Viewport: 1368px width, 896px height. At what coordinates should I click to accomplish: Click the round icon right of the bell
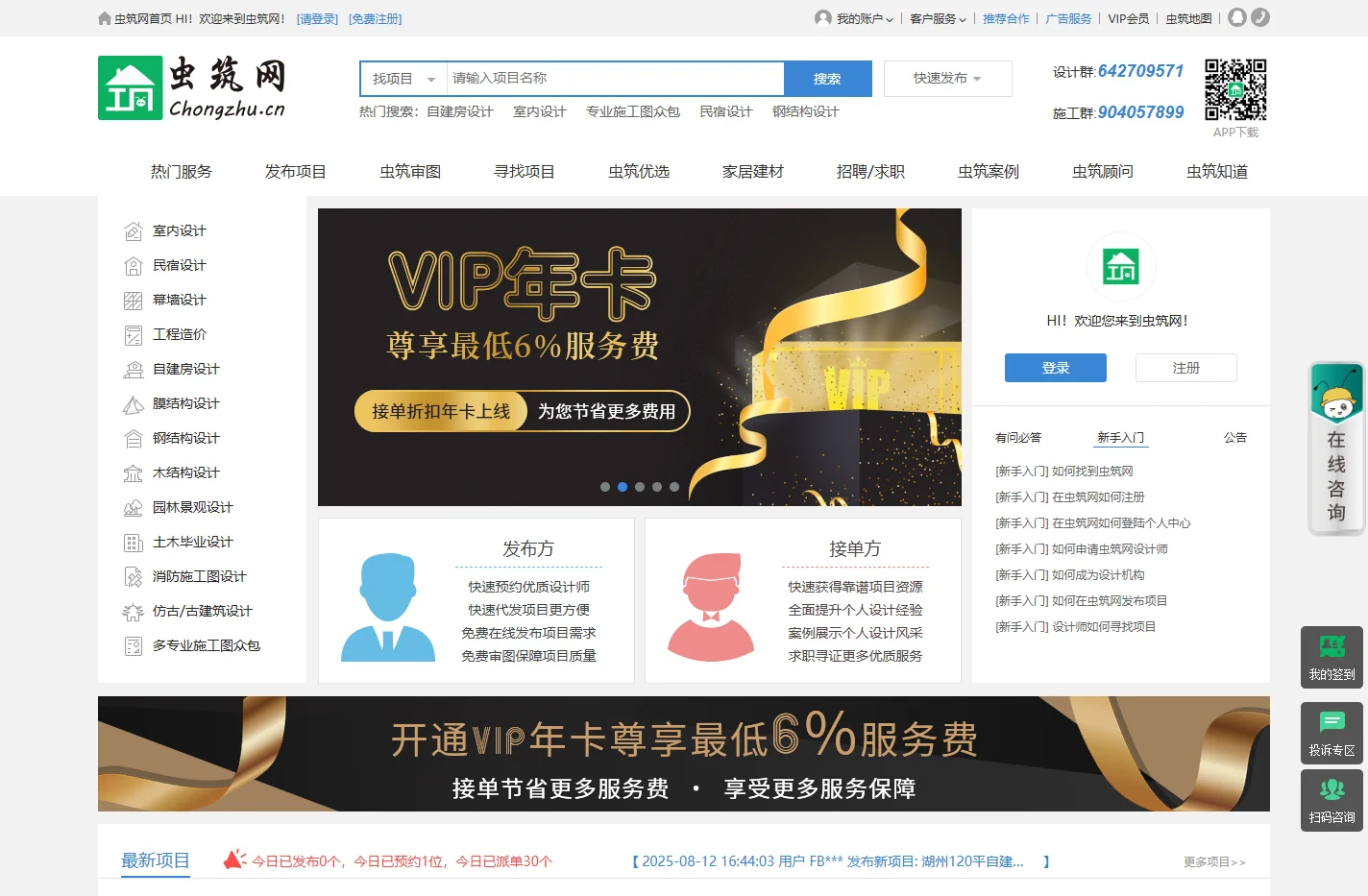pos(1260,17)
